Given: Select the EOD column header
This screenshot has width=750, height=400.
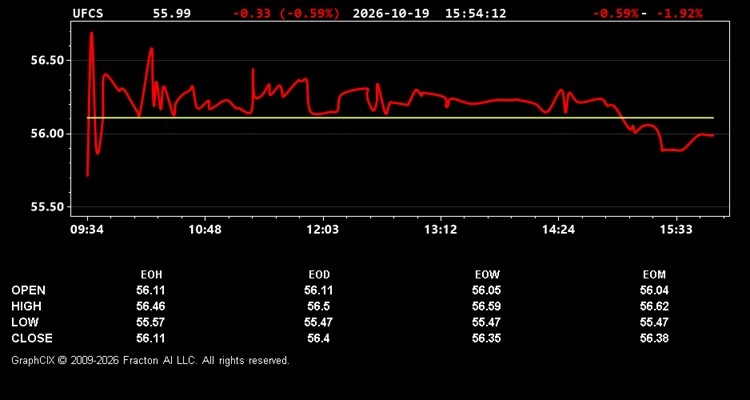Looking at the screenshot, I should pos(319,275).
